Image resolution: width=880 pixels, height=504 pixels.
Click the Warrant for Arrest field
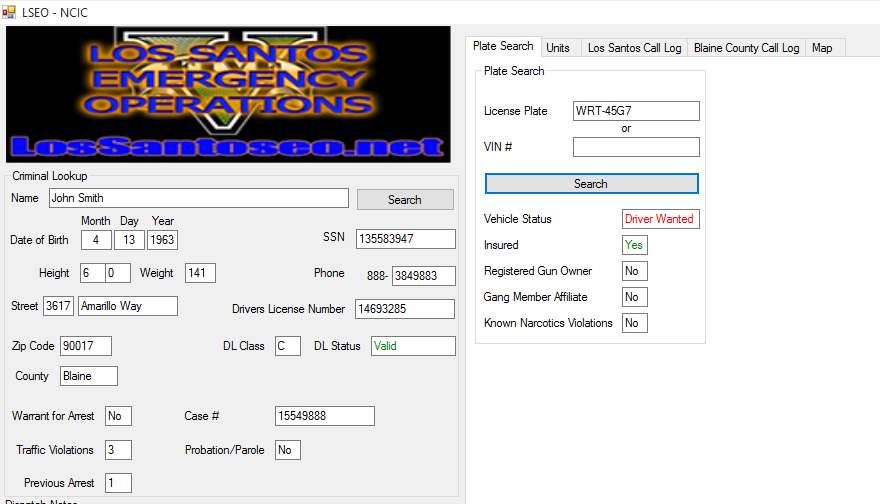point(117,416)
